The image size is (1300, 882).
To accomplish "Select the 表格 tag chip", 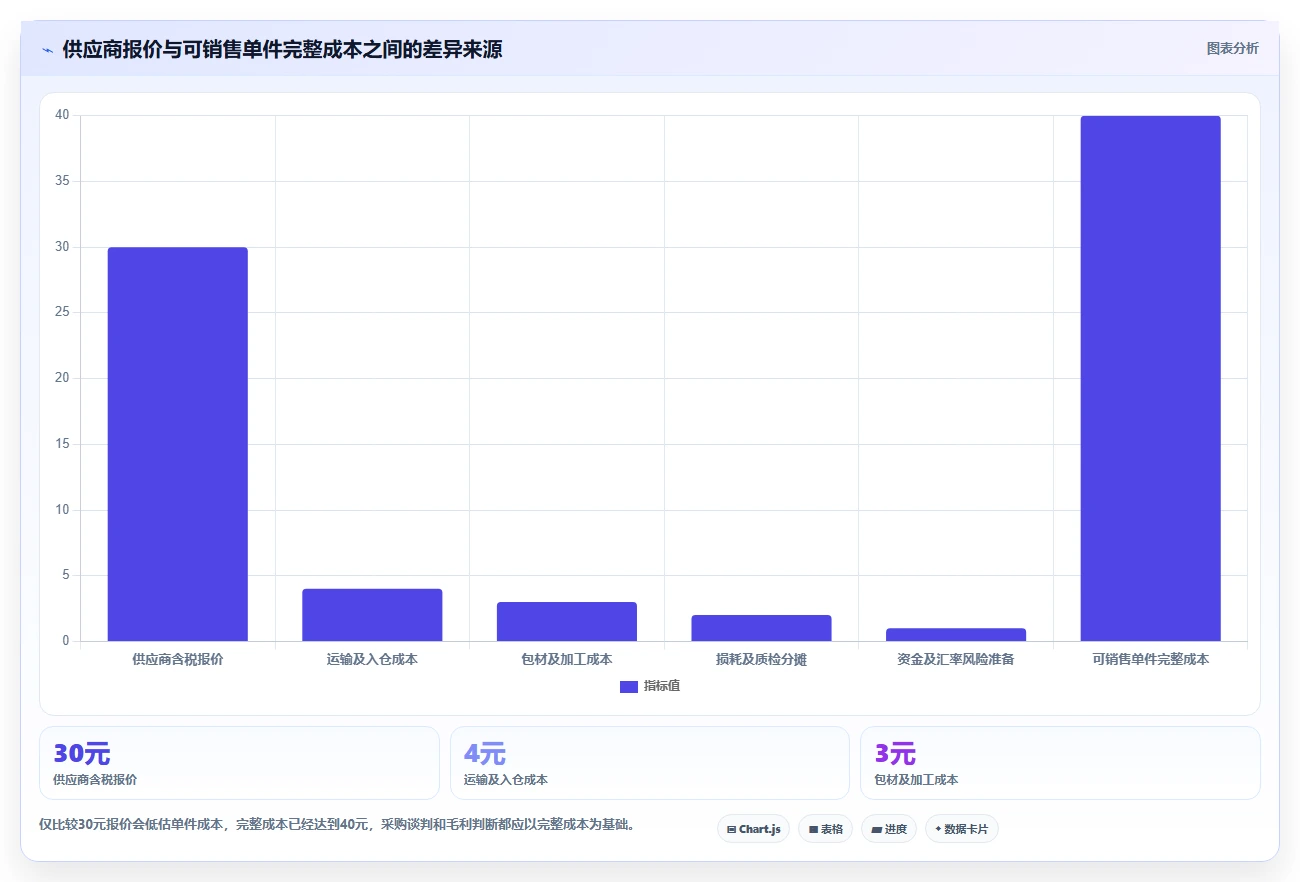I will pos(825,829).
